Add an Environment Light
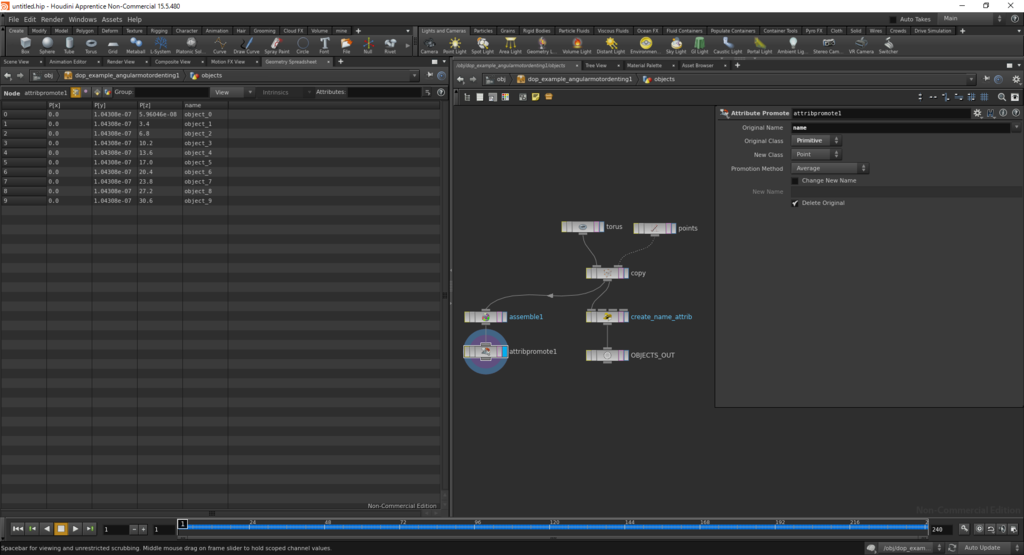Image resolution: width=1024 pixels, height=555 pixels. 645,45
